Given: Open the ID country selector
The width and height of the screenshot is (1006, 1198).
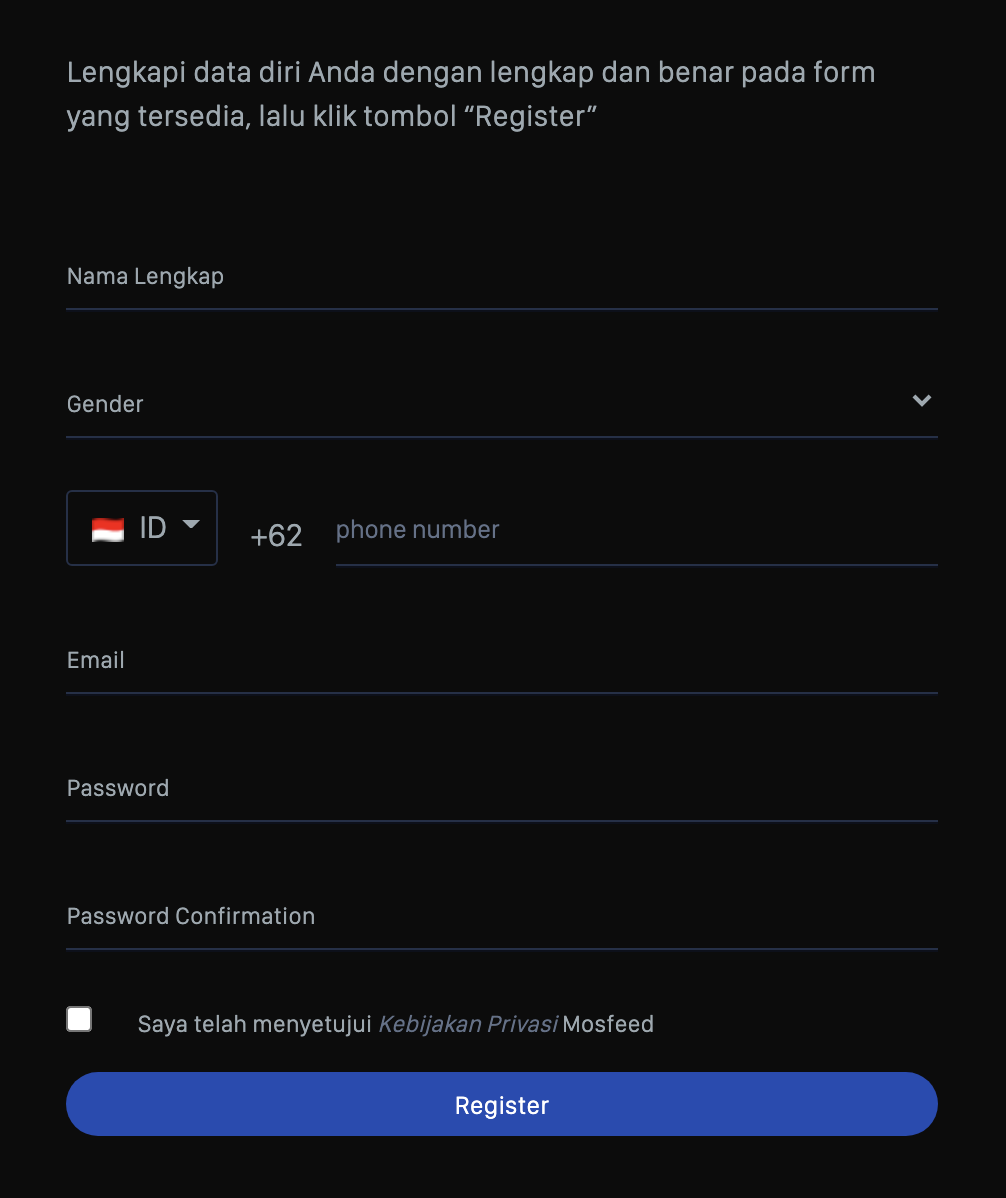Looking at the screenshot, I should coord(142,528).
